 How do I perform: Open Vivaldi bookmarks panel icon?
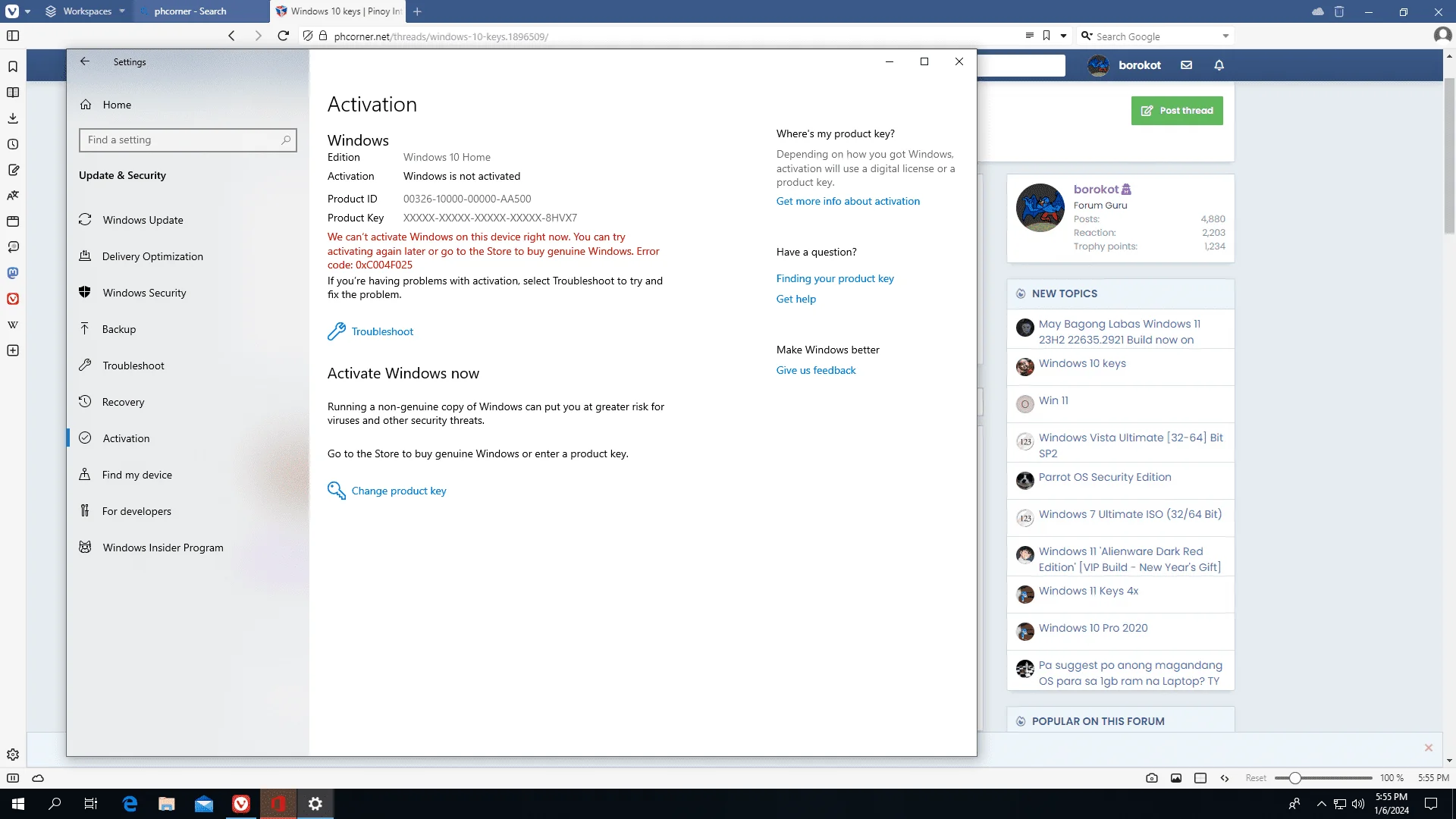click(x=13, y=67)
